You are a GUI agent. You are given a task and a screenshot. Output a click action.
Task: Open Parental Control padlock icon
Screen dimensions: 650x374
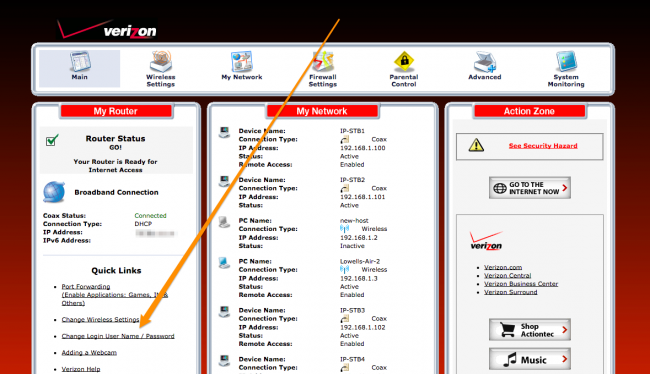404,62
